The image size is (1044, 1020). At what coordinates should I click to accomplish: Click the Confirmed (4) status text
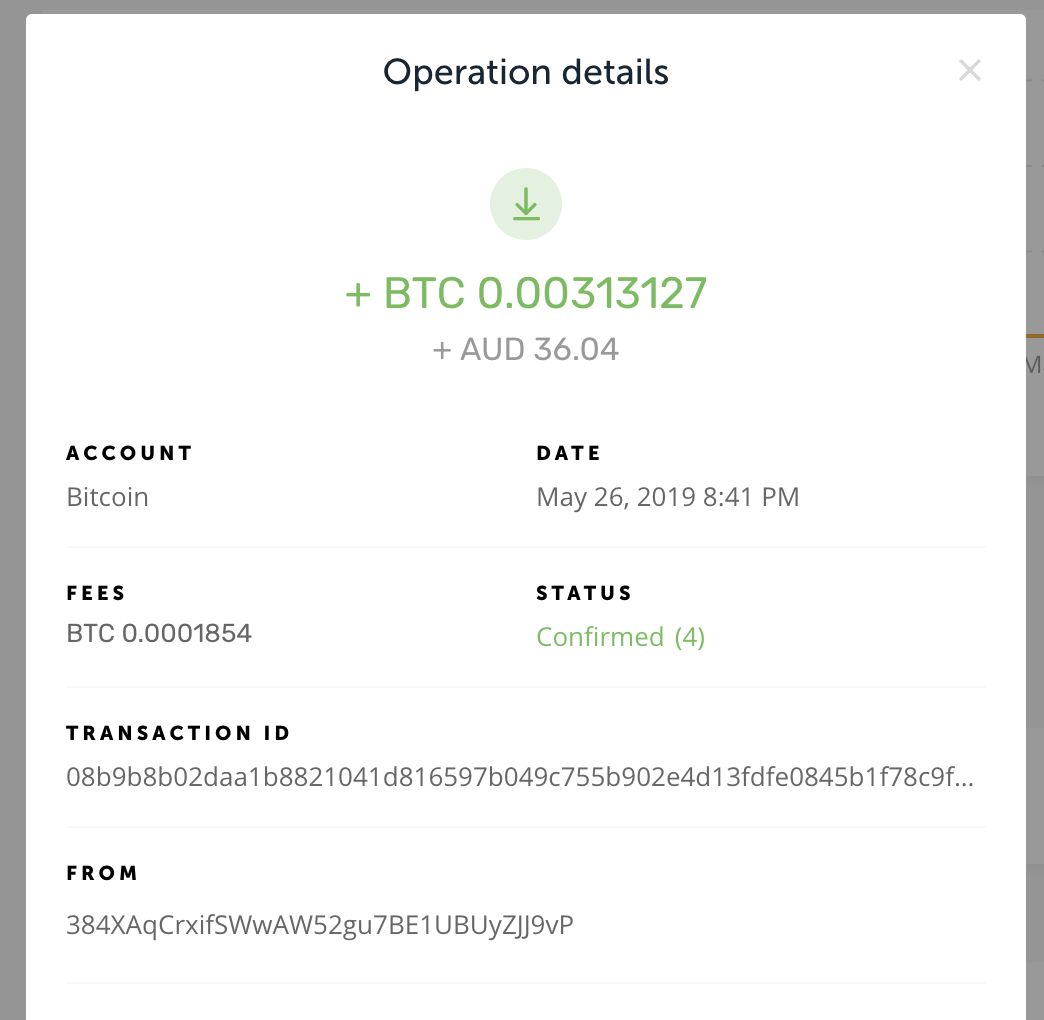point(621,637)
